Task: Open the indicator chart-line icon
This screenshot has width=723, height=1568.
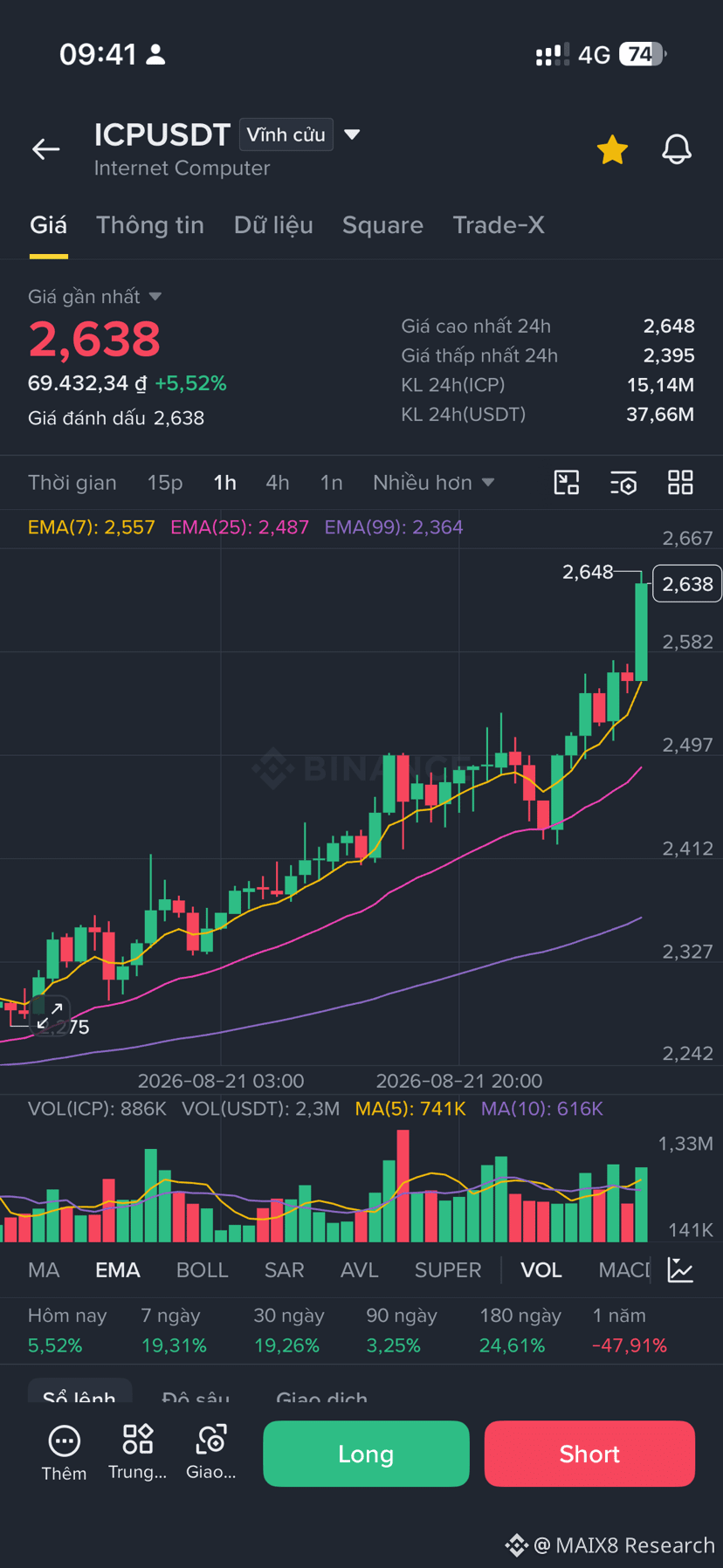Action: 680,1269
